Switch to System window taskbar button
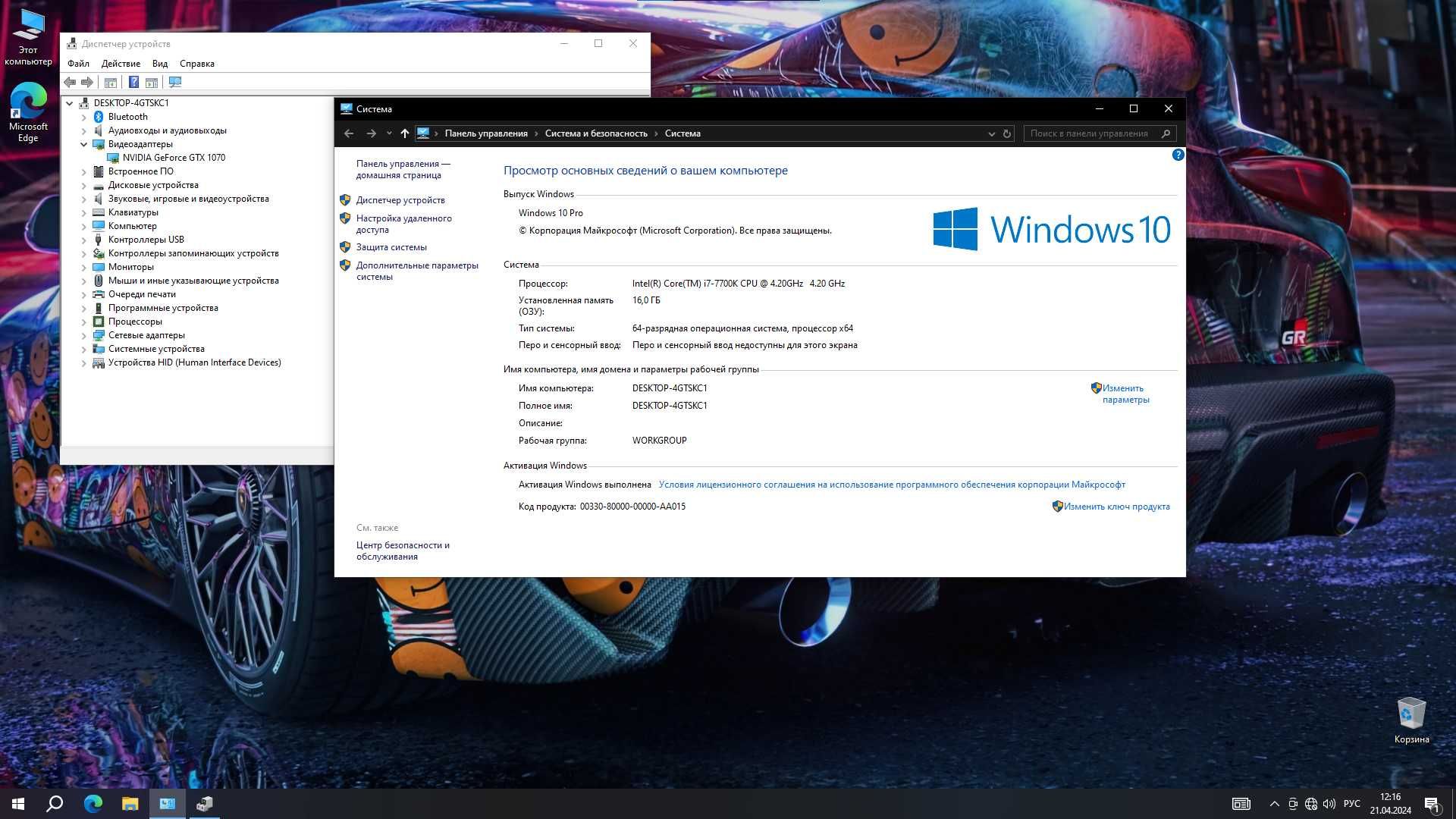 [168, 804]
